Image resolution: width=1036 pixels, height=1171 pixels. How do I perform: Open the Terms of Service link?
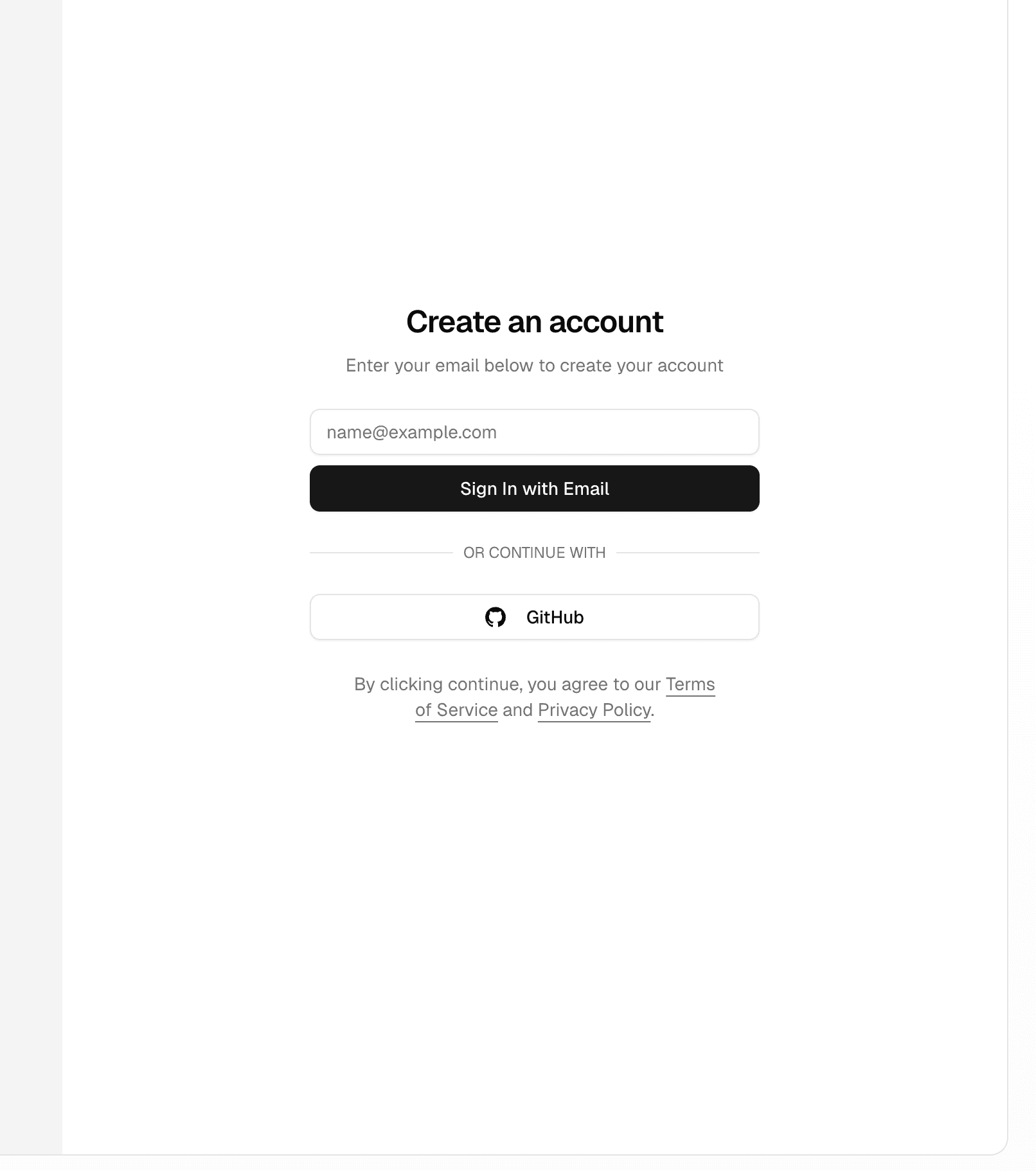click(690, 684)
